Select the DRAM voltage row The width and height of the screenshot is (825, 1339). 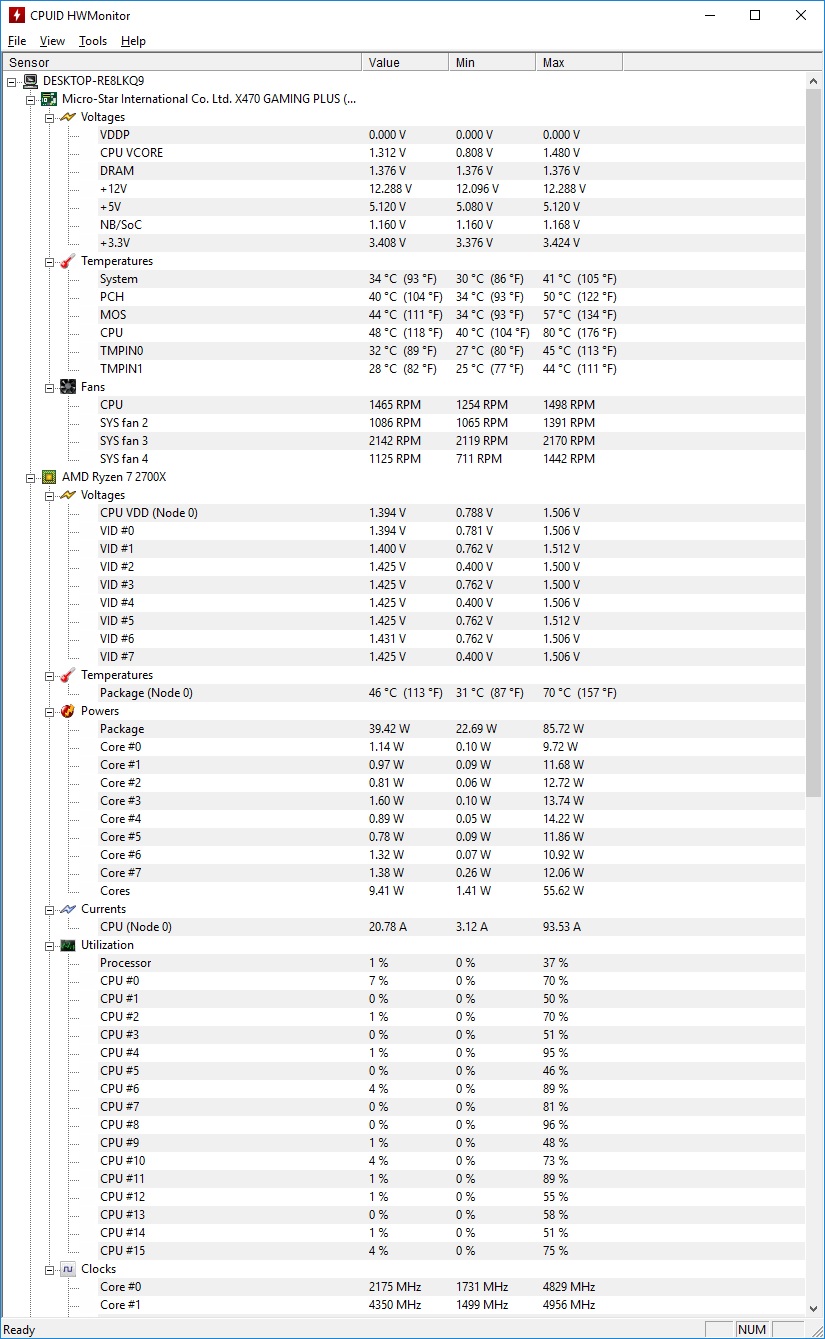pos(403,171)
